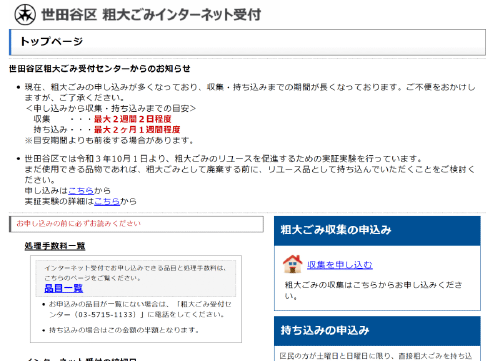Click the 持ち込みの申込み panel header
The image size is (500, 361).
(377, 331)
